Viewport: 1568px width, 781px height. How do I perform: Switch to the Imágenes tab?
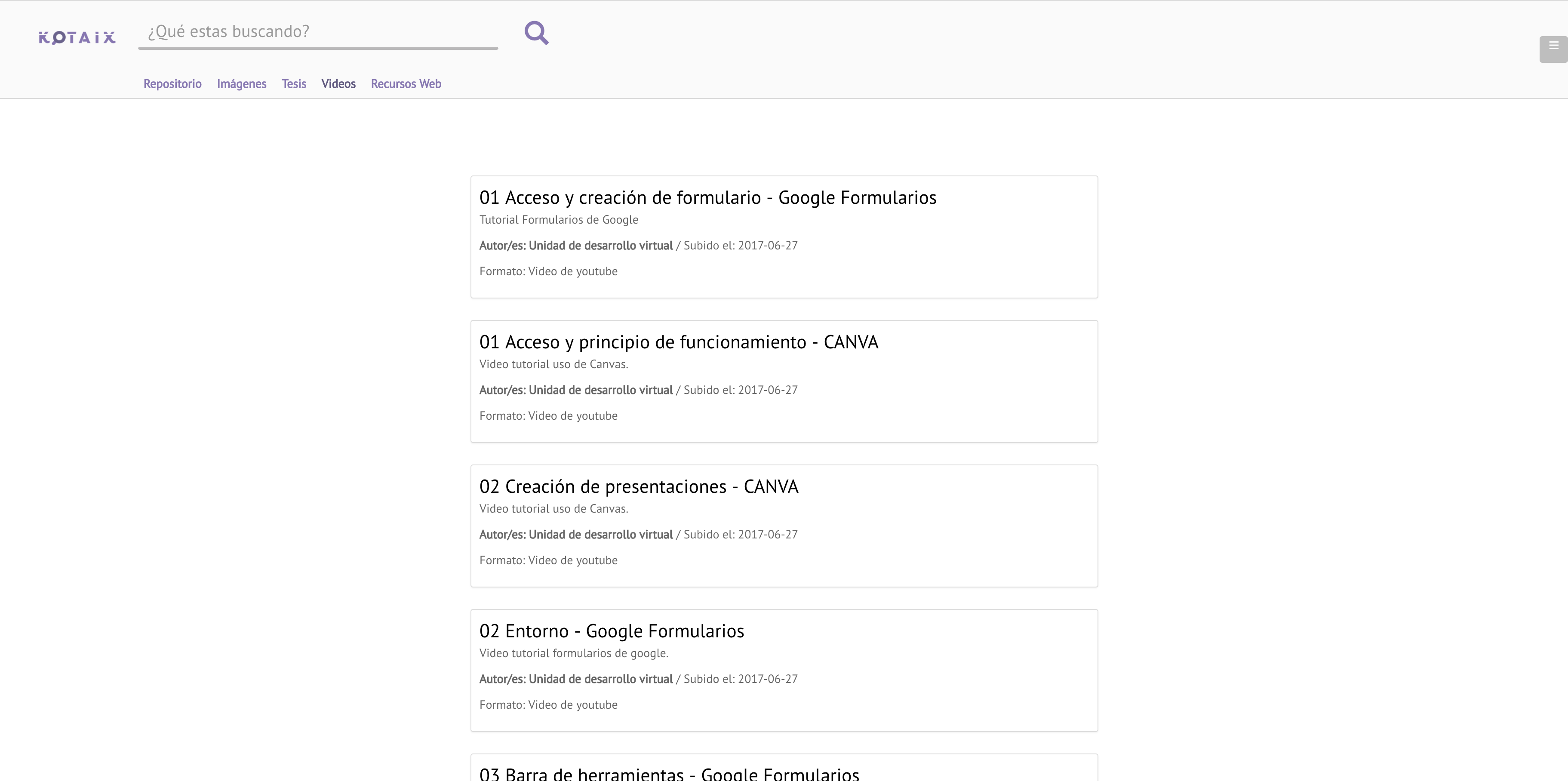(242, 84)
